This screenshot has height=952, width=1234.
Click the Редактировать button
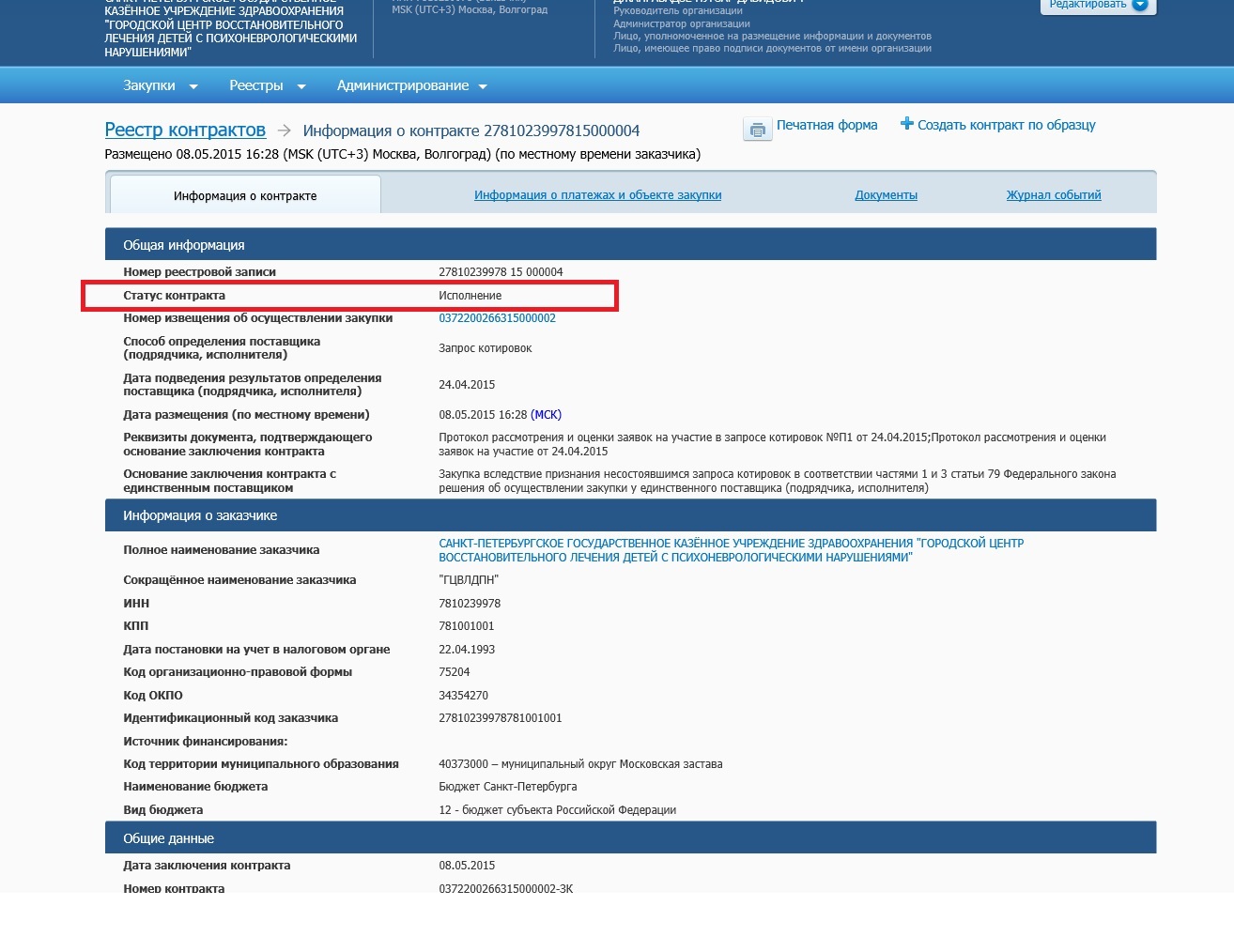point(1098,6)
